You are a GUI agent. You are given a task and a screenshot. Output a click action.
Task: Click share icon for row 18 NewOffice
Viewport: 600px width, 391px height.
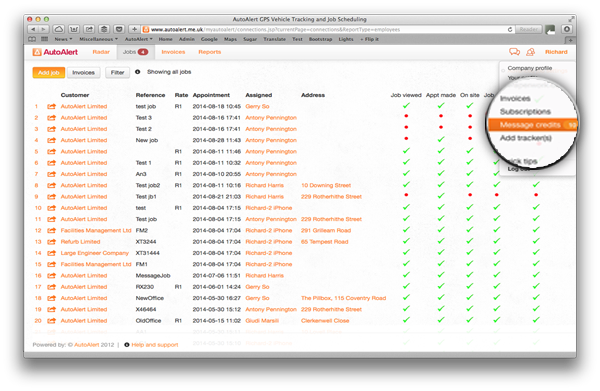coord(51,298)
